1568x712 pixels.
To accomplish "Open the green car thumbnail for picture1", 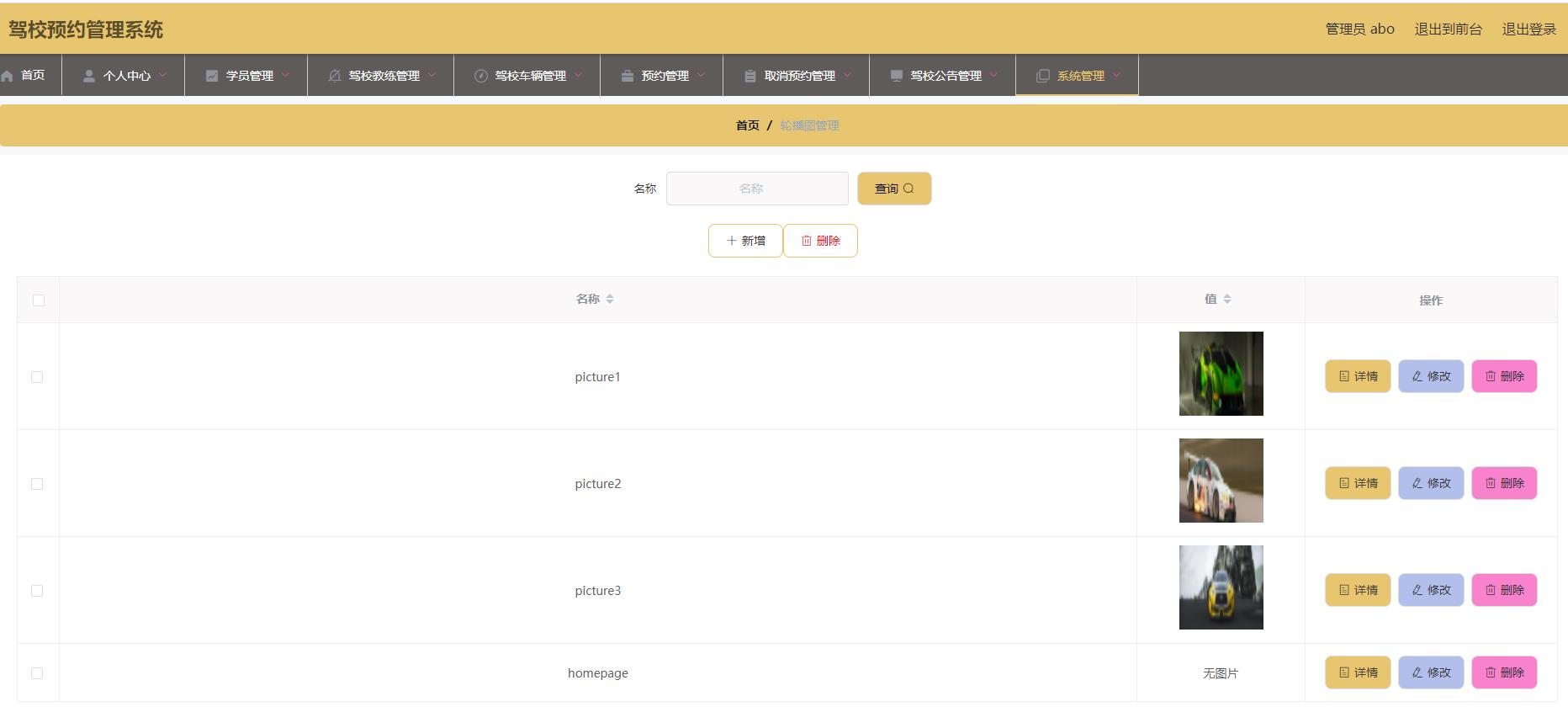I will (1221, 374).
